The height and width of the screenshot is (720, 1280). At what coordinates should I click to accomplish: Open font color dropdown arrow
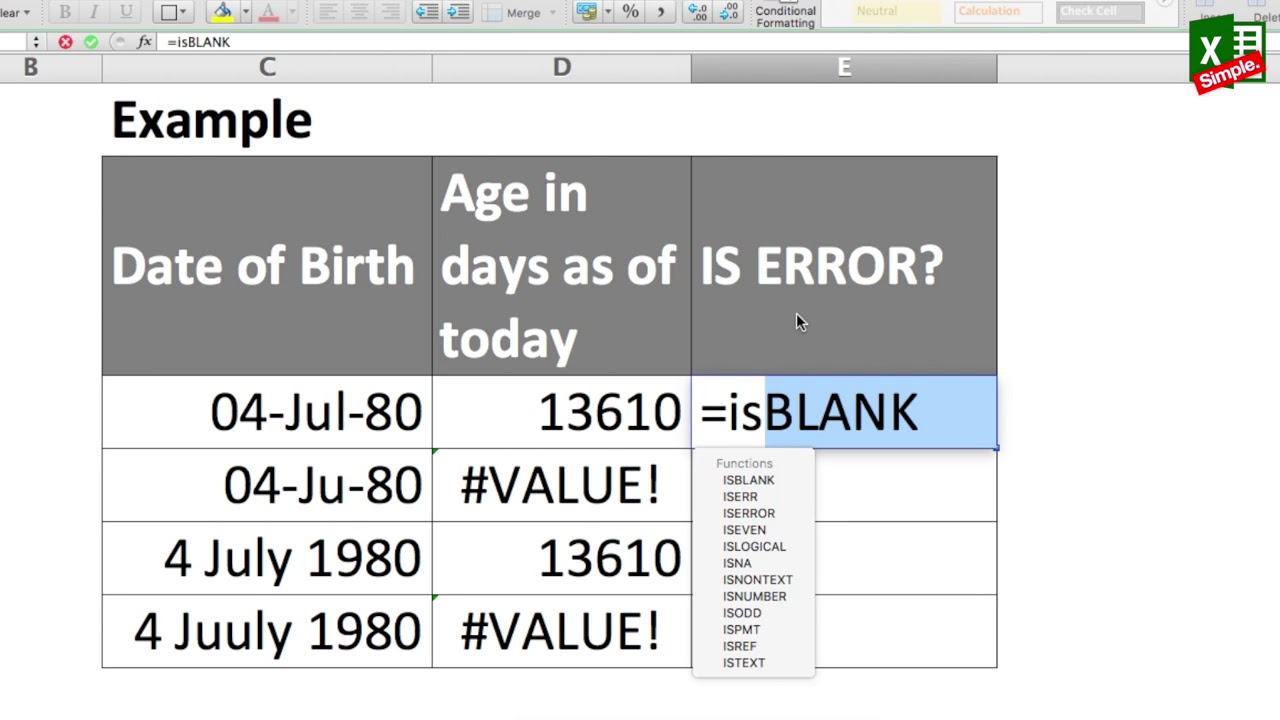coord(291,12)
